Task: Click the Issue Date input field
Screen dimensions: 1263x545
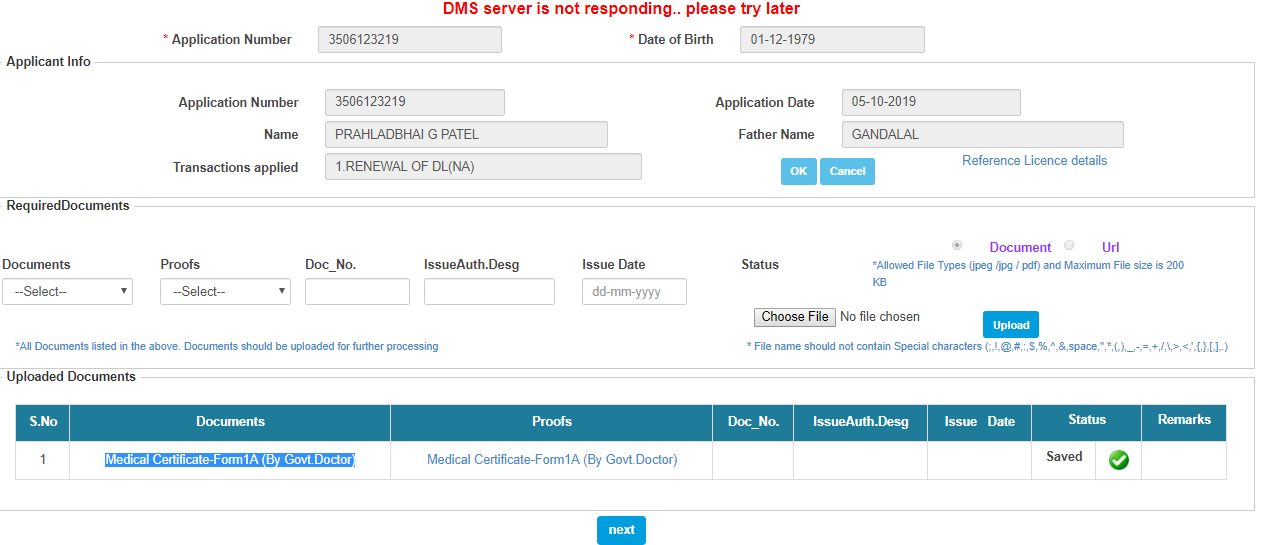Action: point(634,291)
